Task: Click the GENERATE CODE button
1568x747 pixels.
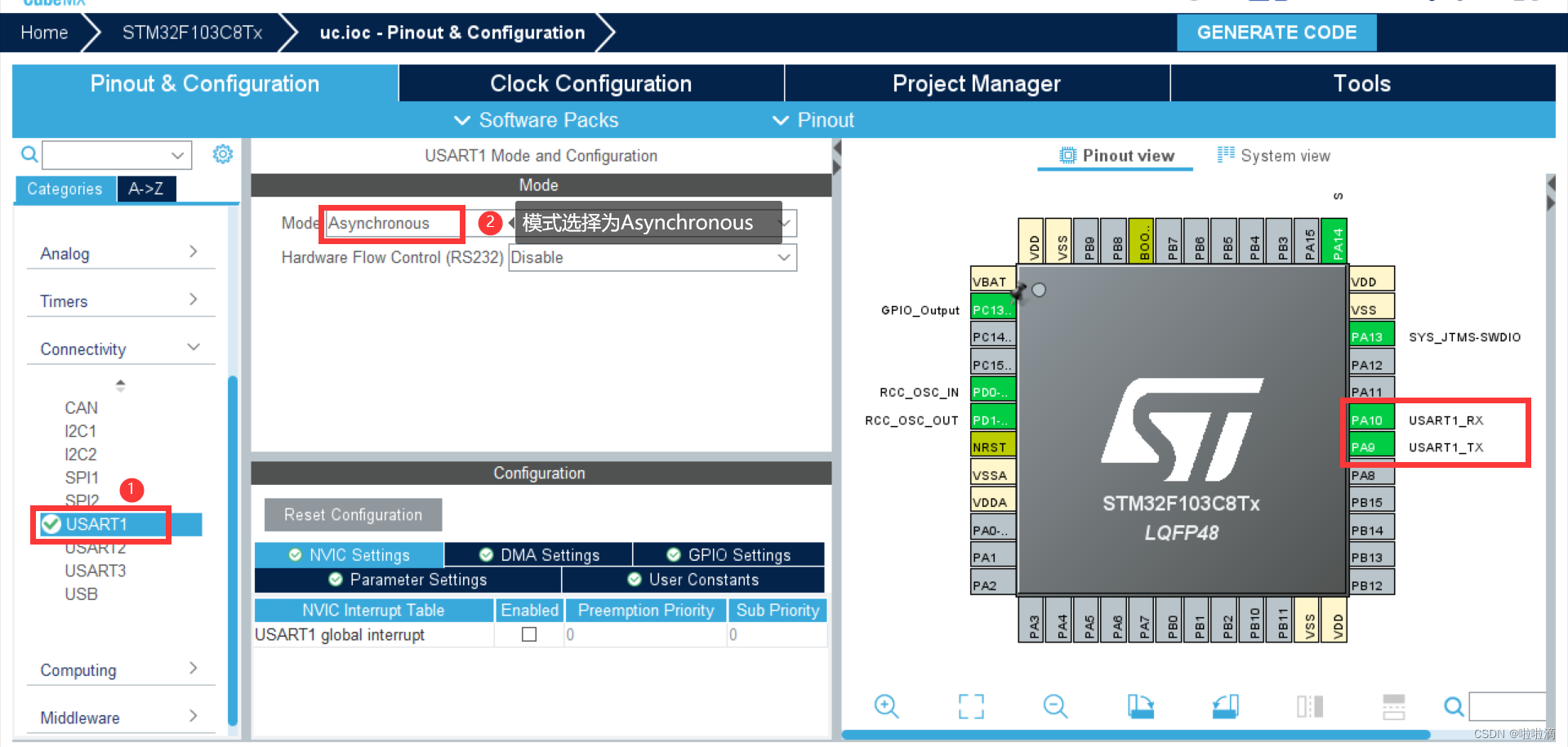Action: (x=1276, y=33)
